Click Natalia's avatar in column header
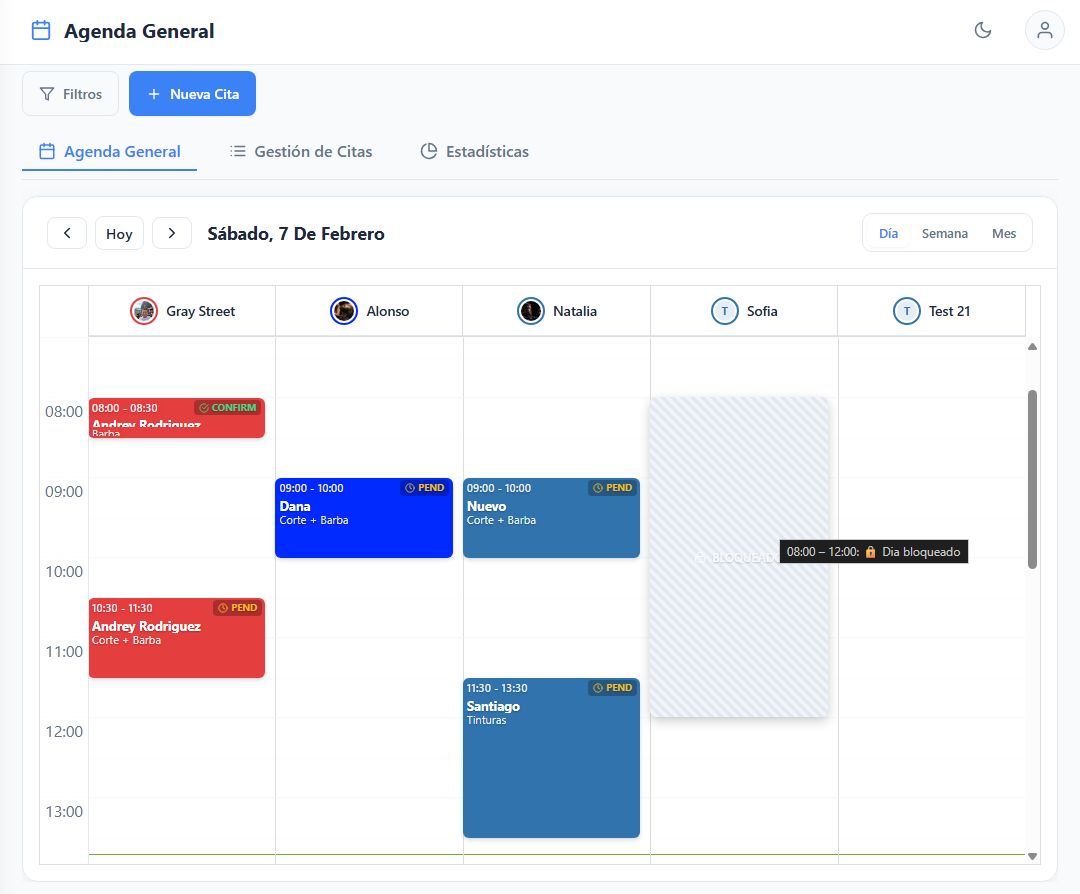Screen dimensions: 1080x894 [x=531, y=311]
